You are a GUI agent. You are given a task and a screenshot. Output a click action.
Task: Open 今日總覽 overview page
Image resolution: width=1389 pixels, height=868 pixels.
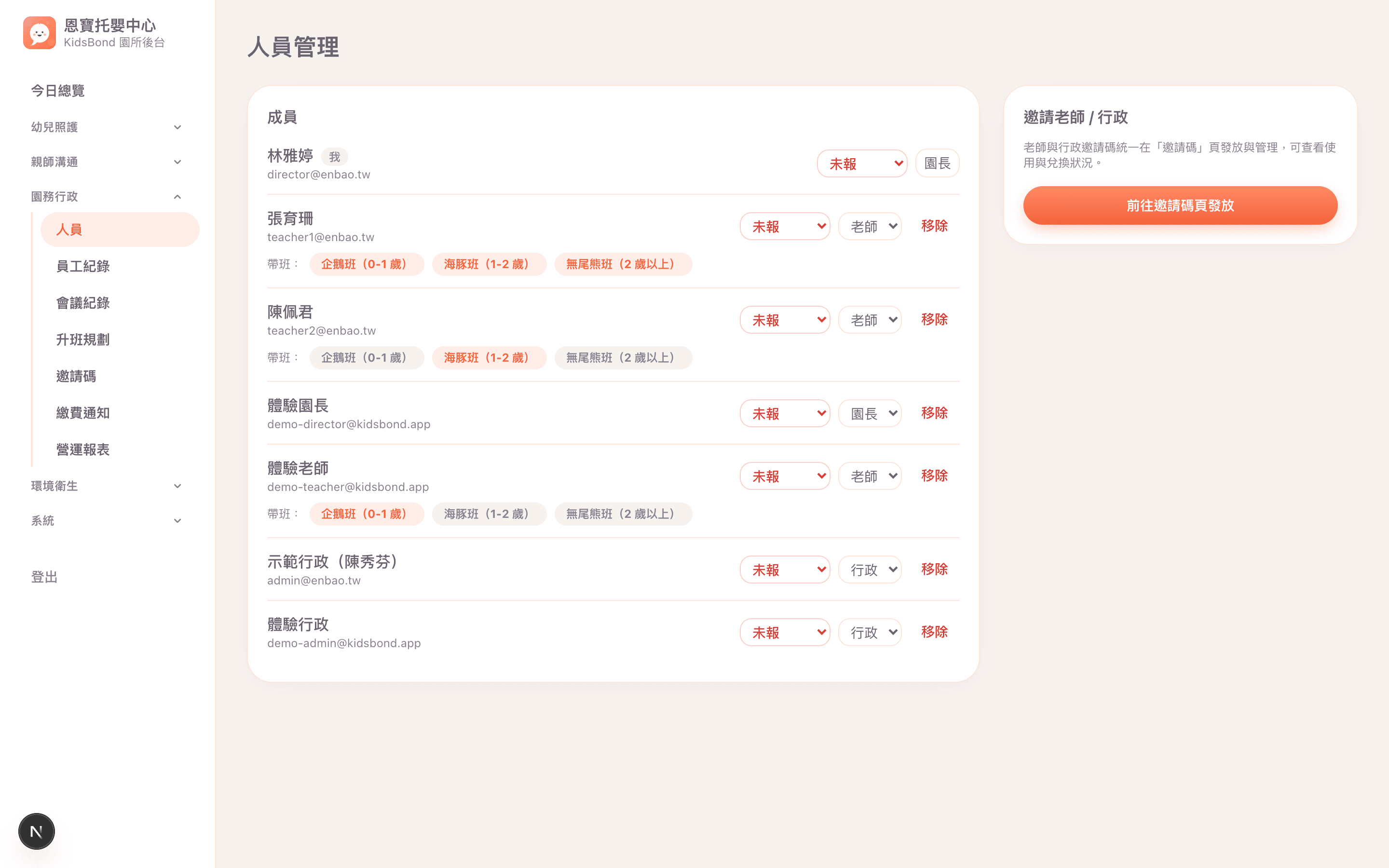pyautogui.click(x=58, y=91)
